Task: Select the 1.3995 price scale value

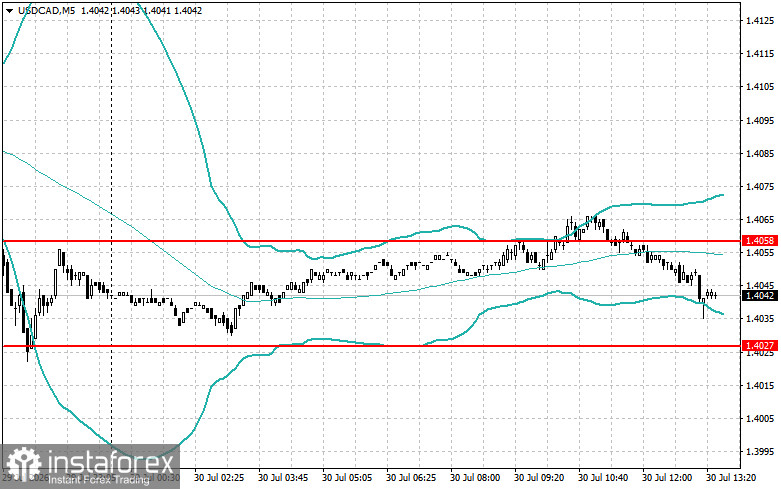Action: 760,451
